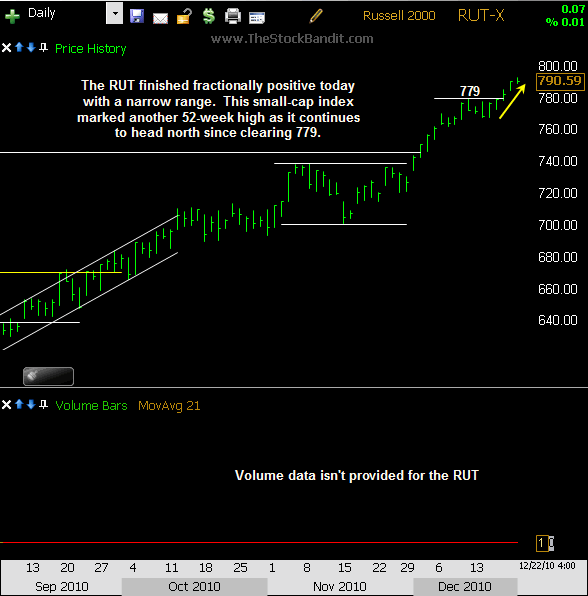
Task: Click the date 29 on time axis
Action: point(407,567)
